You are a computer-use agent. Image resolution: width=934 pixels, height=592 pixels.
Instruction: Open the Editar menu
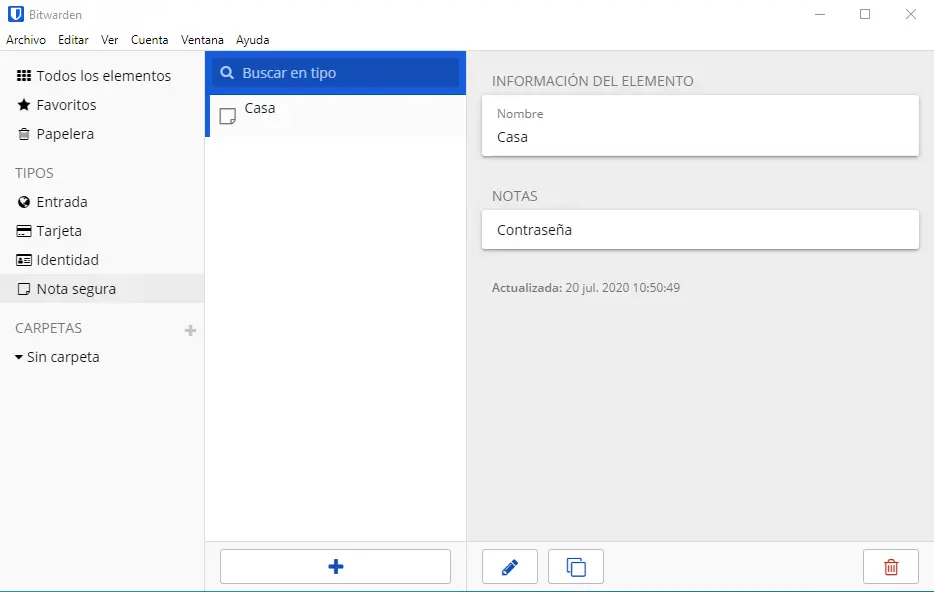73,40
